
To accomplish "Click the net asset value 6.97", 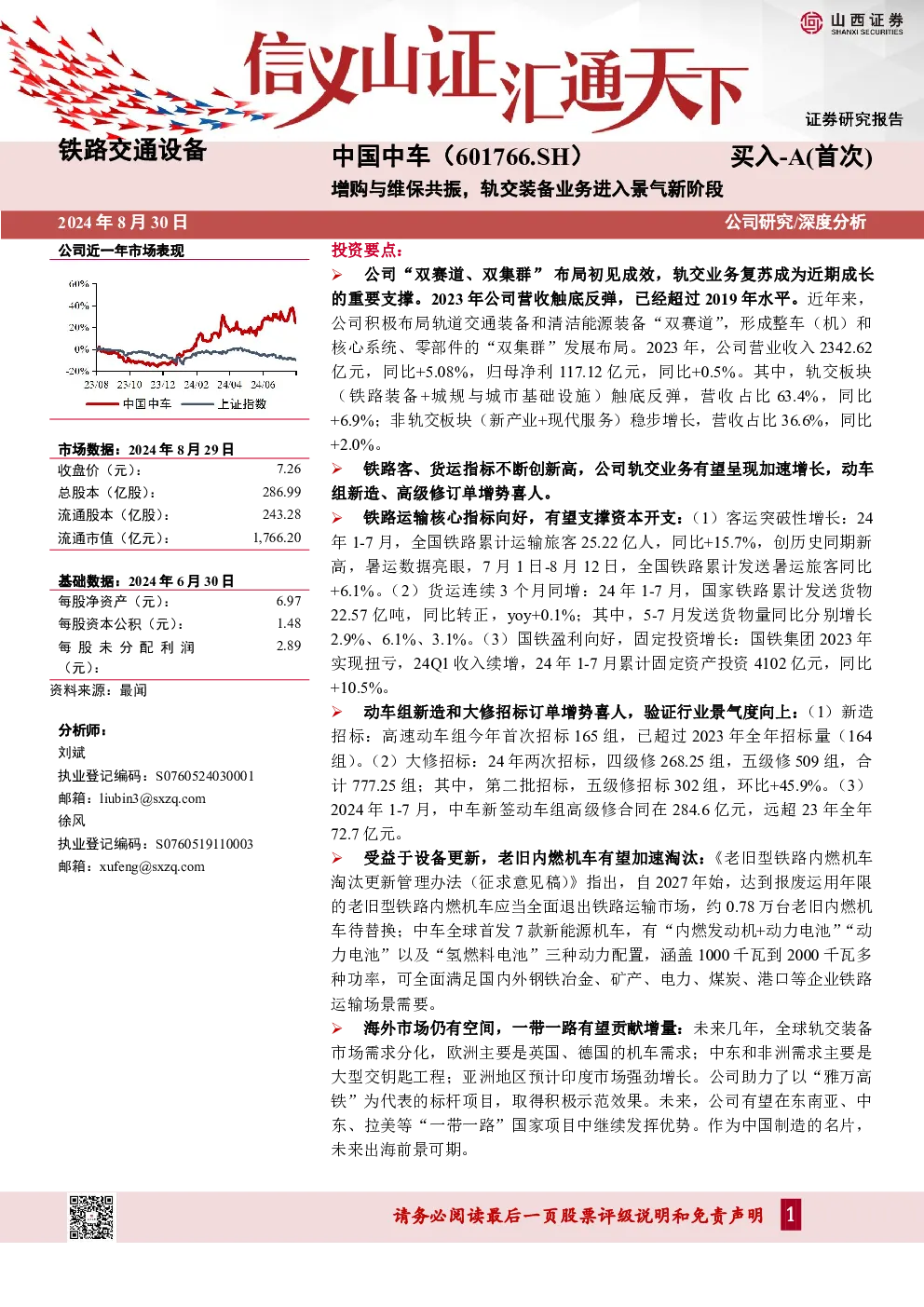I will pyautogui.click(x=289, y=601).
